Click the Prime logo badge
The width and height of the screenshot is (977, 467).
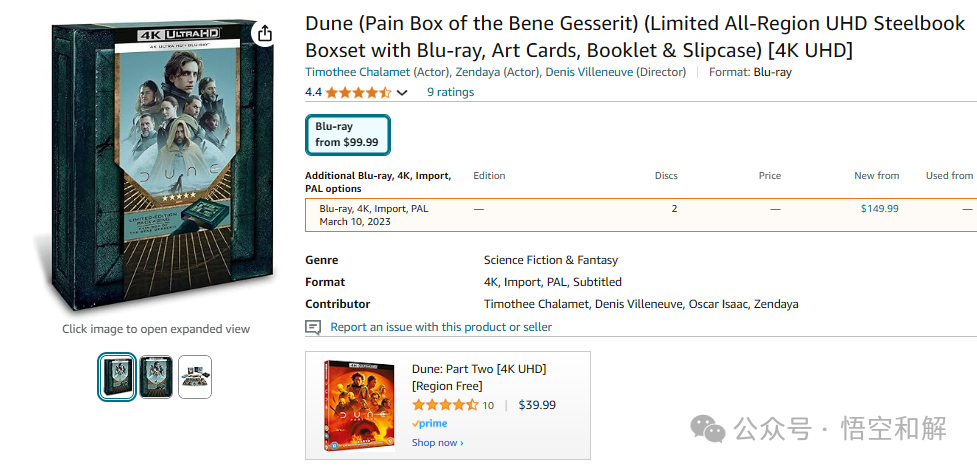pos(430,424)
